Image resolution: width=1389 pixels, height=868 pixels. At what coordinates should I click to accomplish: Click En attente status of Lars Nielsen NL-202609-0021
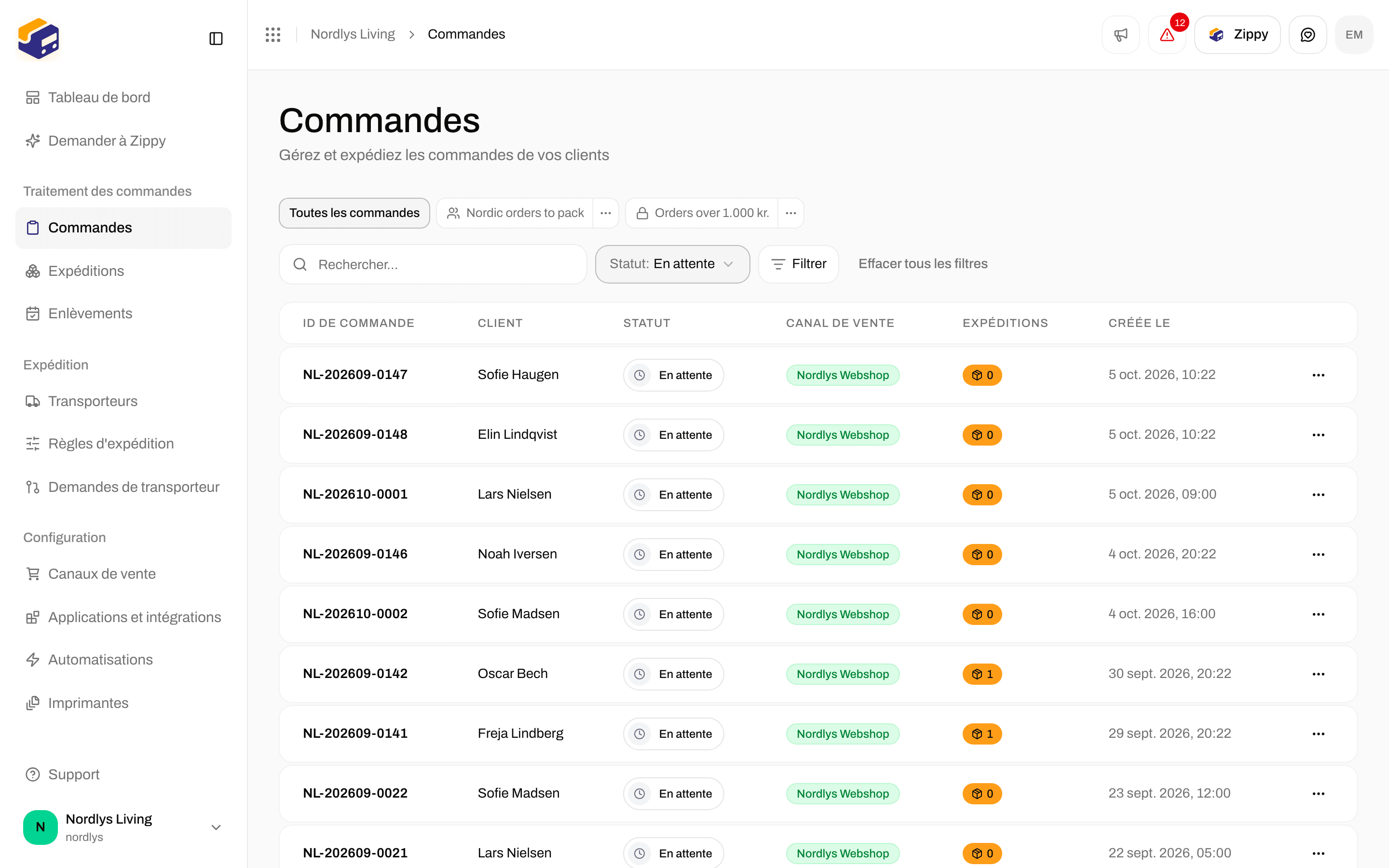(x=673, y=853)
